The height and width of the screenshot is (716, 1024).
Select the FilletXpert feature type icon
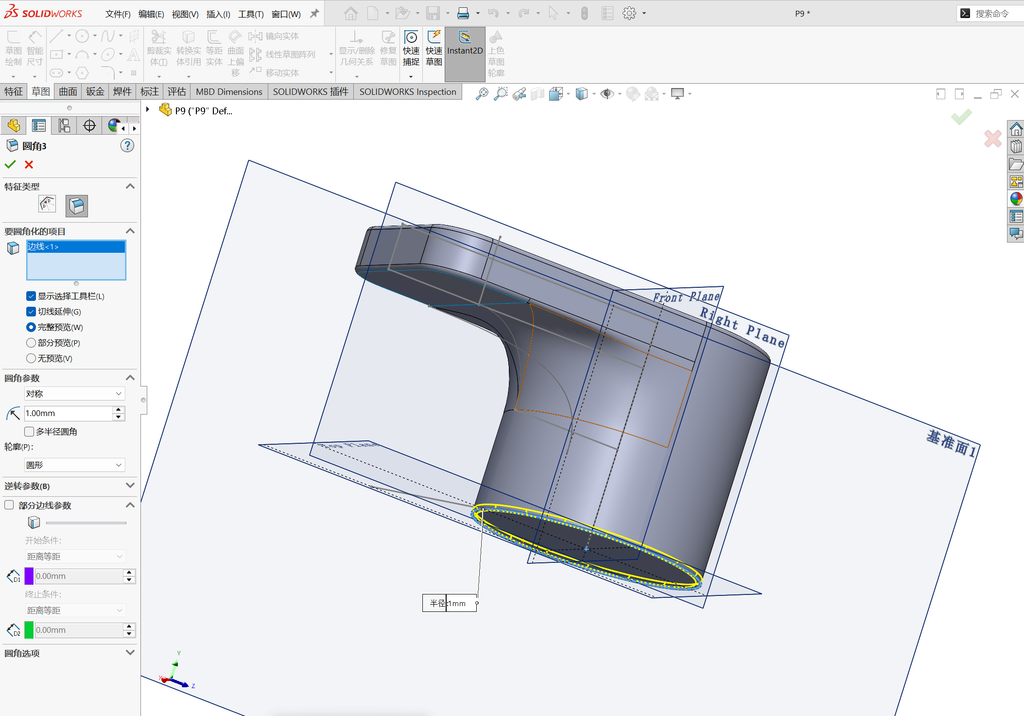[47, 204]
